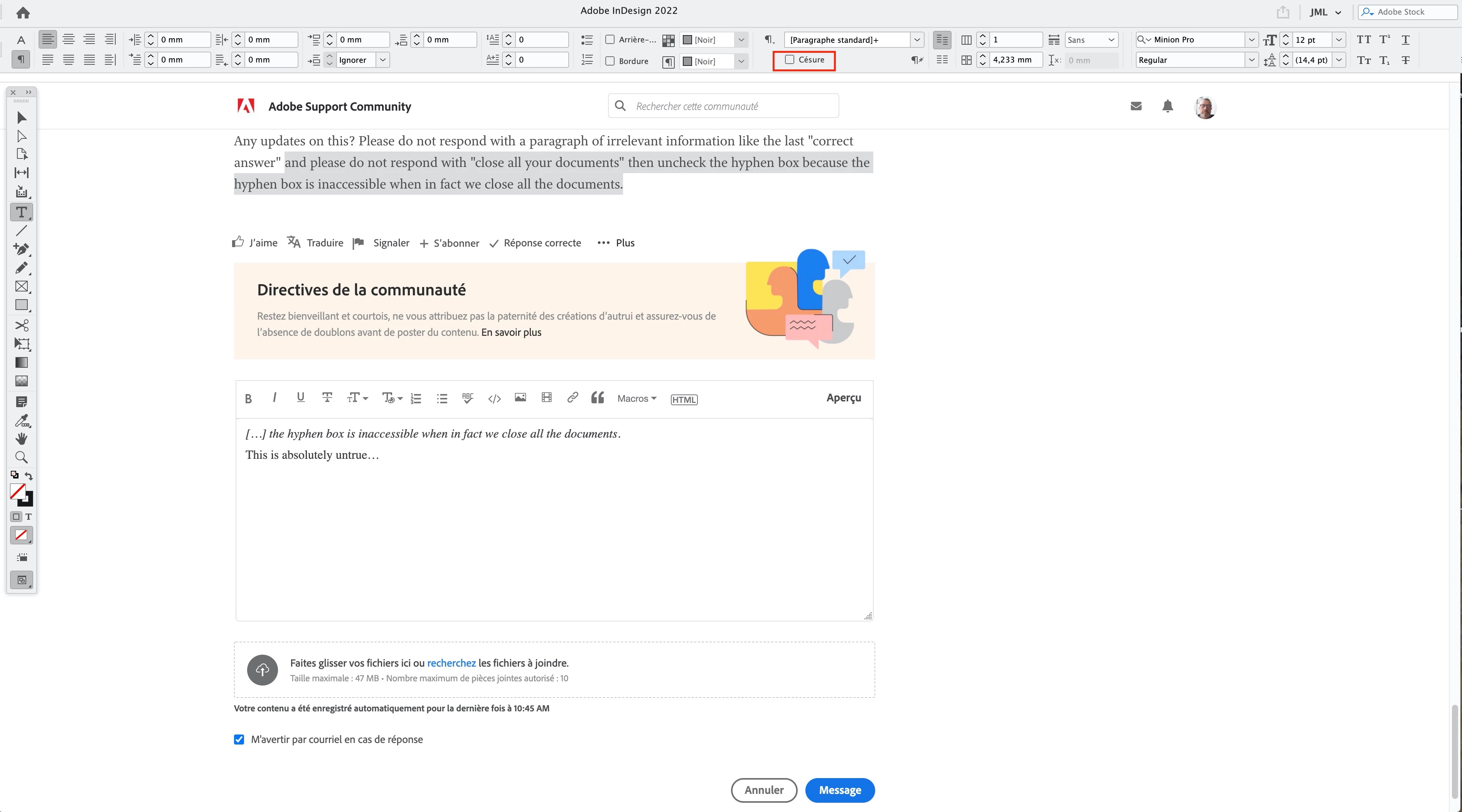The width and height of the screenshot is (1462, 812).
Task: Click the blockquote icon in the editor toolbar
Action: click(x=598, y=398)
